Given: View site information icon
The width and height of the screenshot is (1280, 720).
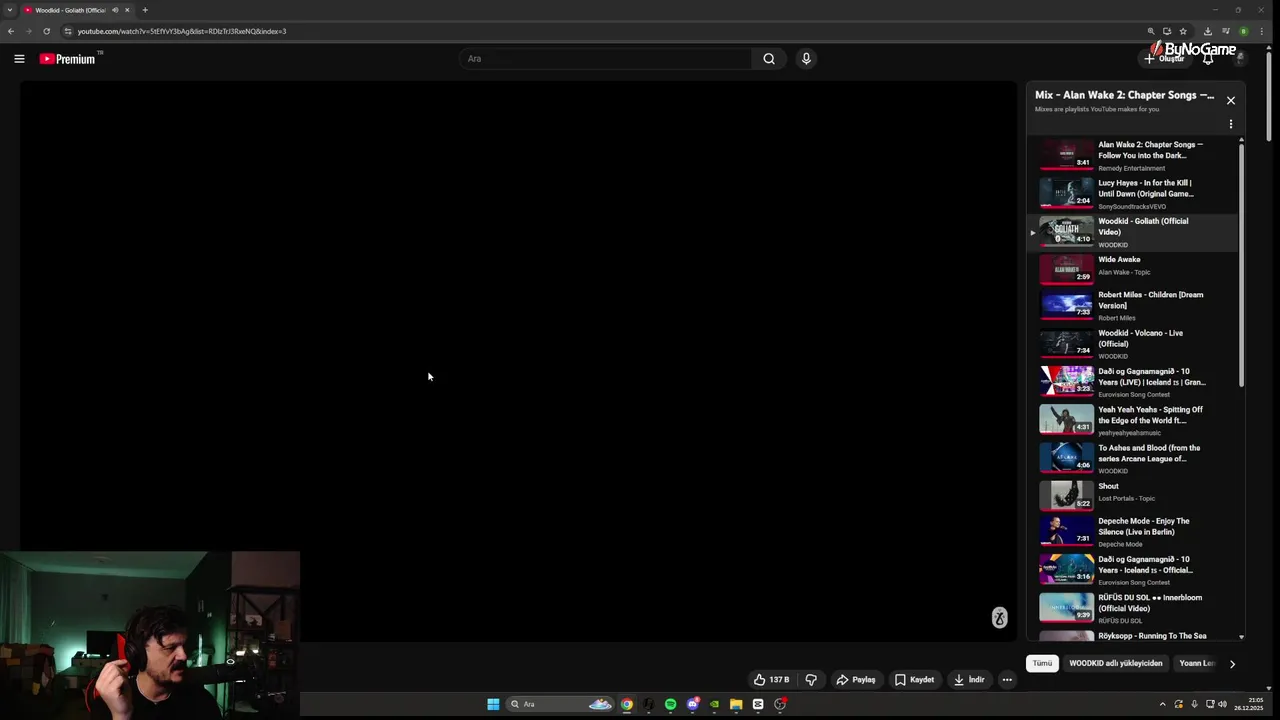Looking at the screenshot, I should point(68,31).
